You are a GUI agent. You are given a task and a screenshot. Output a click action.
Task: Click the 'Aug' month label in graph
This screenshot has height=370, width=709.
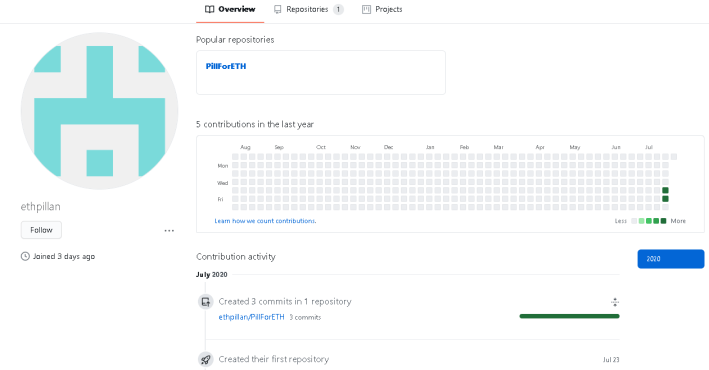click(x=245, y=147)
